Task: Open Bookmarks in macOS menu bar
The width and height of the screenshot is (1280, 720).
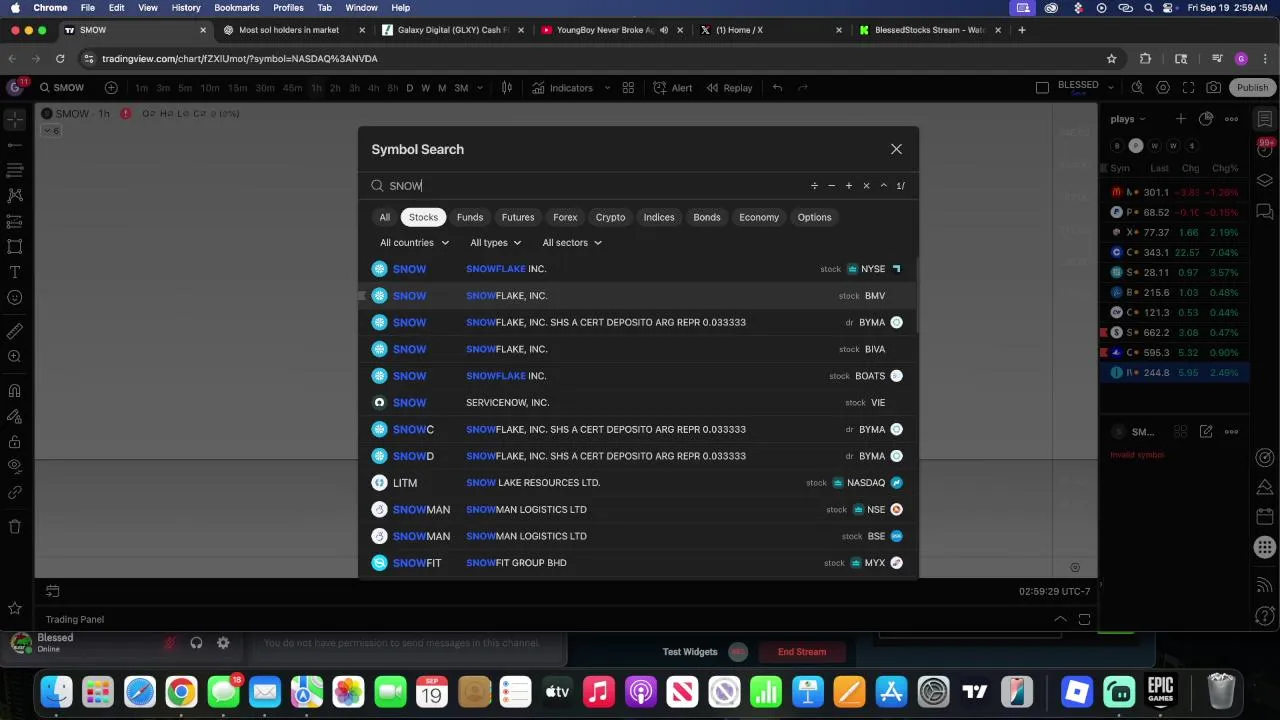Action: tap(237, 7)
